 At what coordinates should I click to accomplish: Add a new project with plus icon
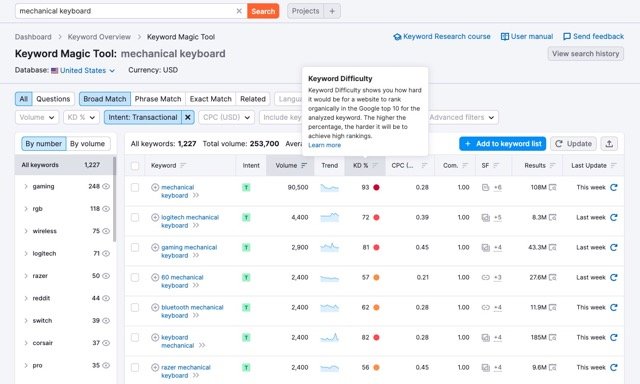tap(332, 11)
